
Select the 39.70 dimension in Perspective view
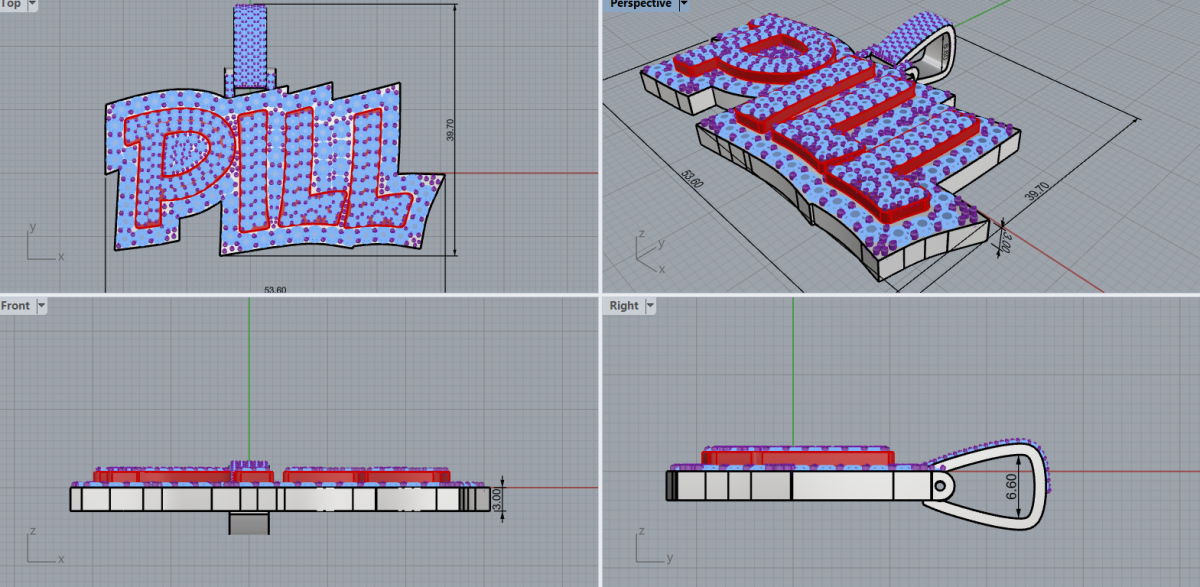[x=1037, y=190]
